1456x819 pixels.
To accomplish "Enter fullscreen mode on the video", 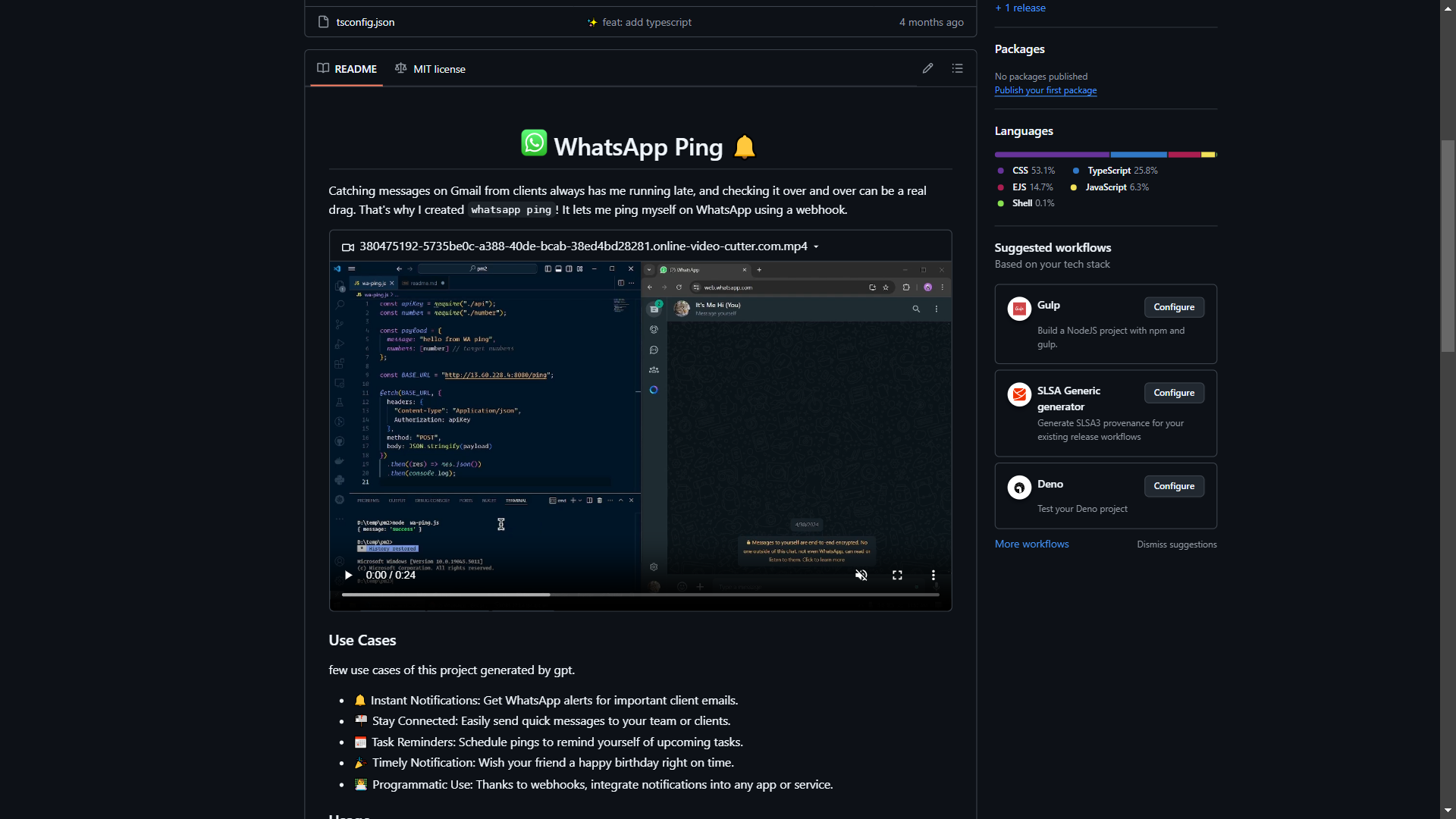I will coord(897,575).
